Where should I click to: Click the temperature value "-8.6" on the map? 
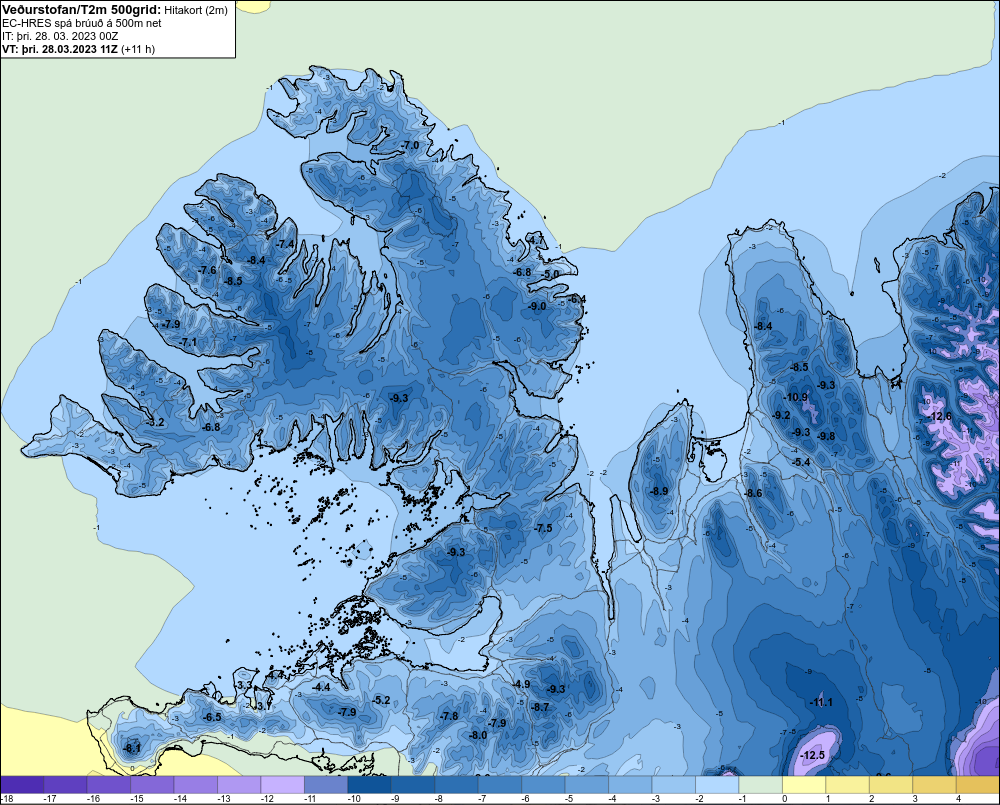click(x=753, y=492)
